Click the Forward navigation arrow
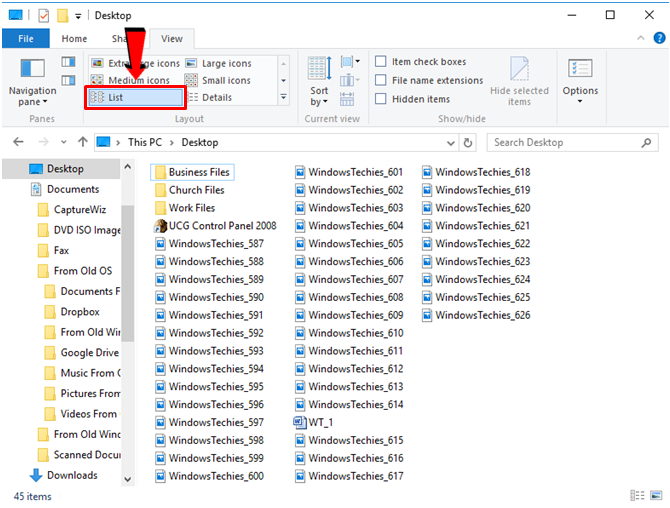670x508 pixels. (x=43, y=142)
